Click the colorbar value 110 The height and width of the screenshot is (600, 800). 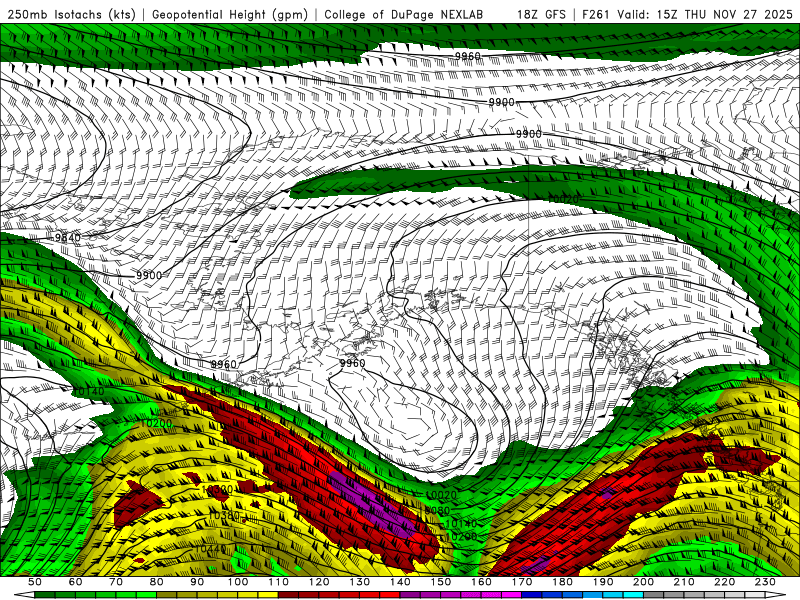278,582
